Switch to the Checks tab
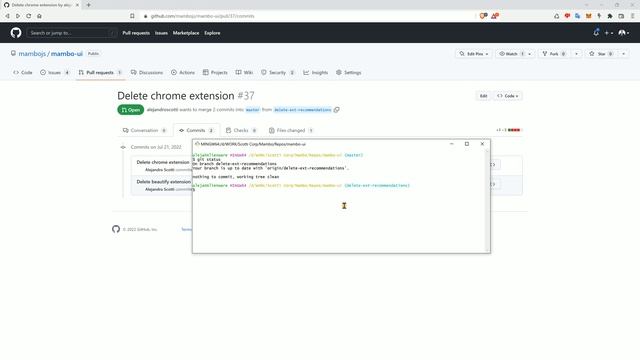Image resolution: width=640 pixels, height=360 pixels. click(241, 130)
